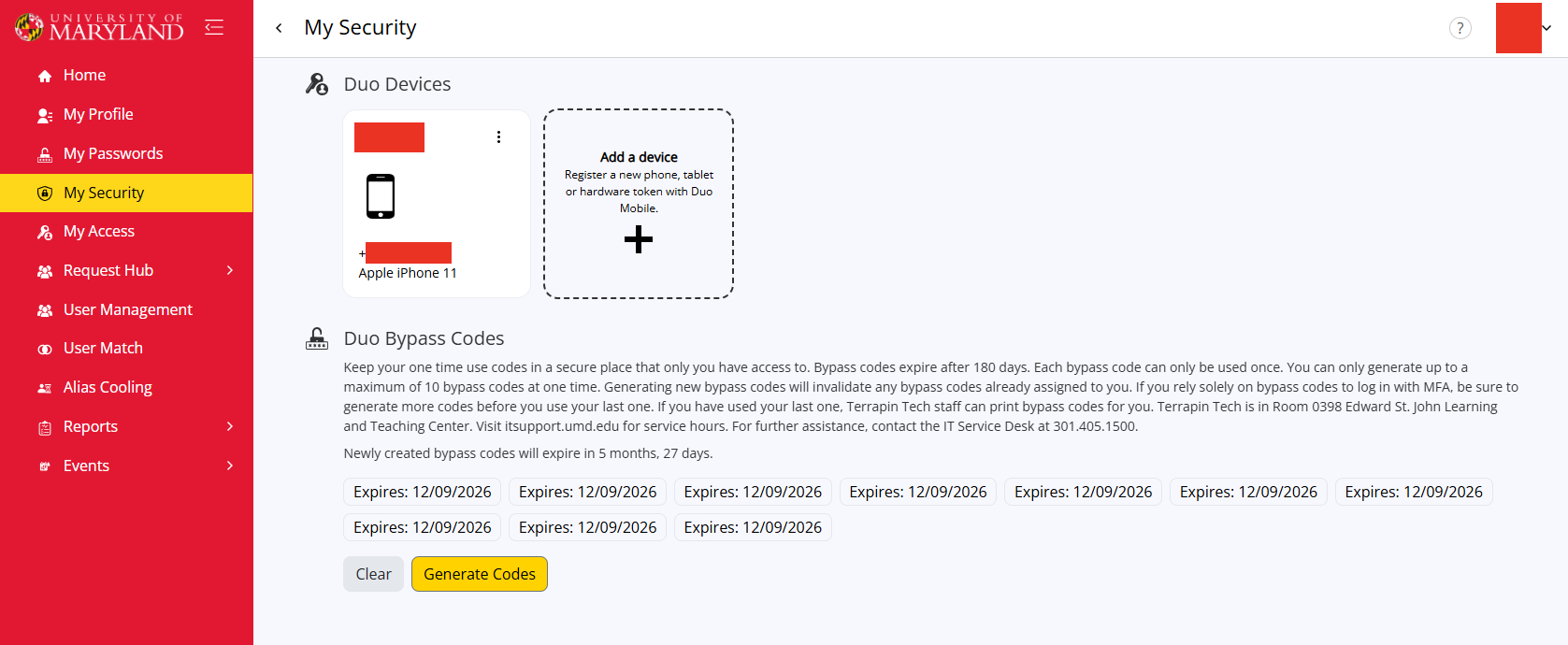Screen dimensions: 1568x645
Task: Click the Clear button
Action: 373,574
